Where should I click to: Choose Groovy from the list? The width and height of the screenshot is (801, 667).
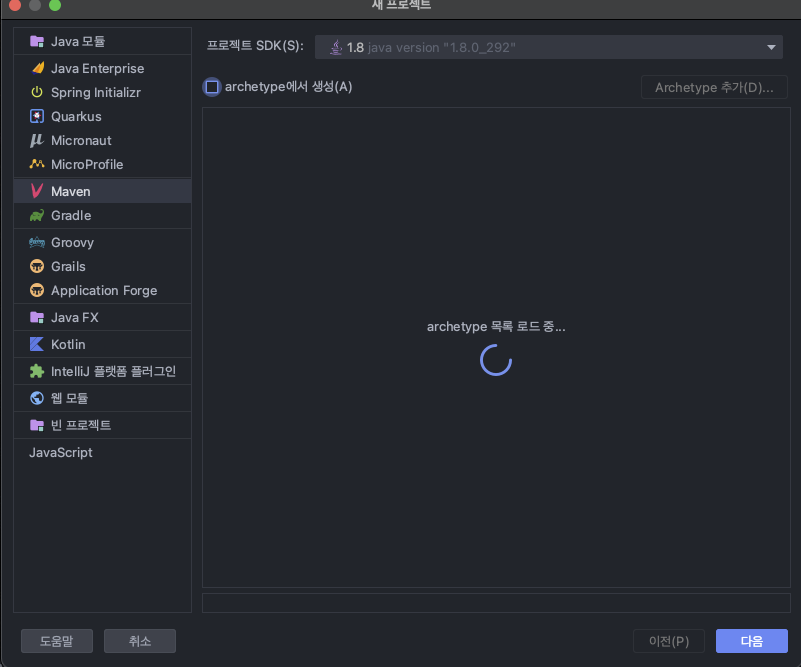(103, 242)
